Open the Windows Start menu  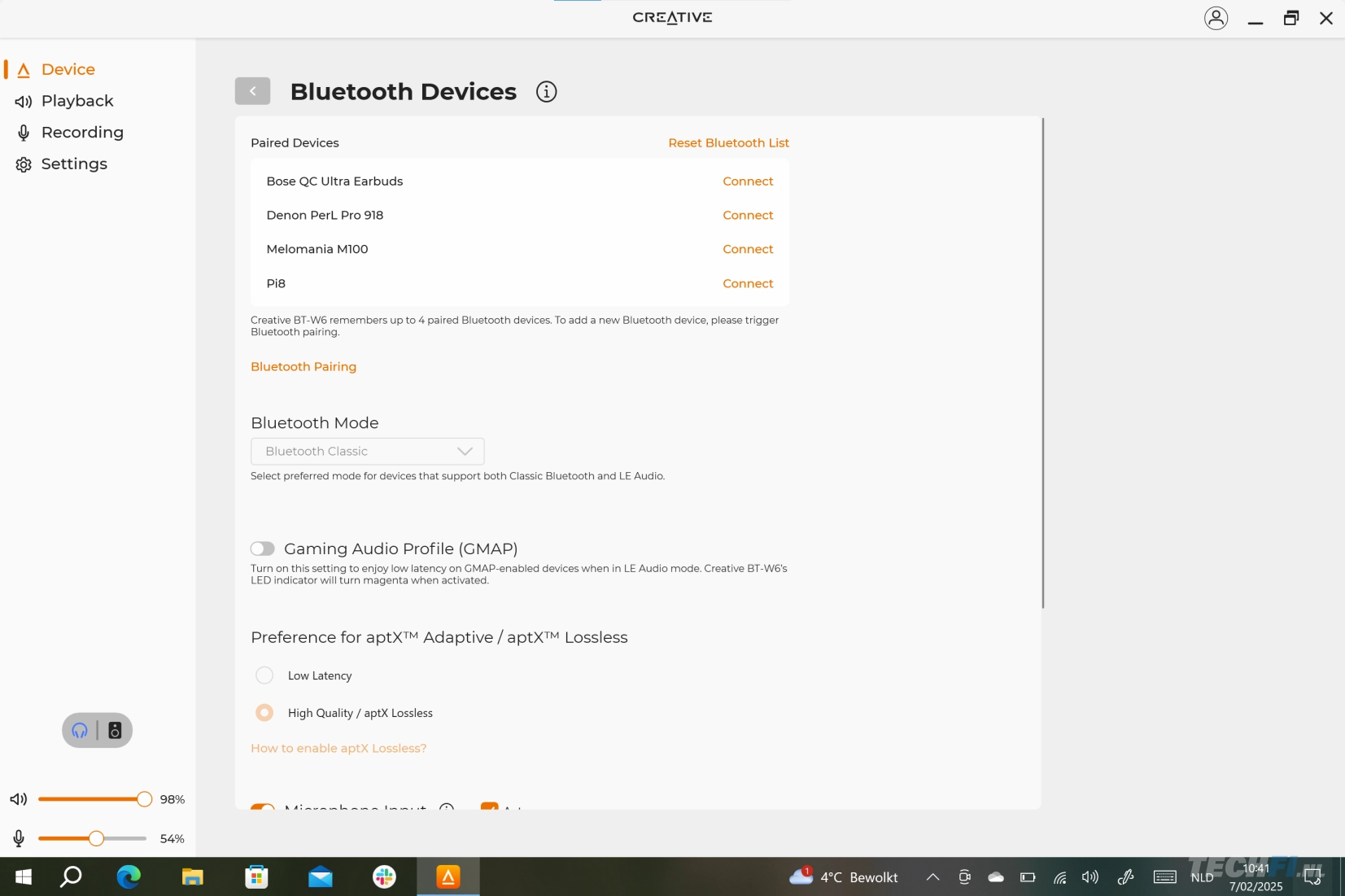(x=23, y=876)
